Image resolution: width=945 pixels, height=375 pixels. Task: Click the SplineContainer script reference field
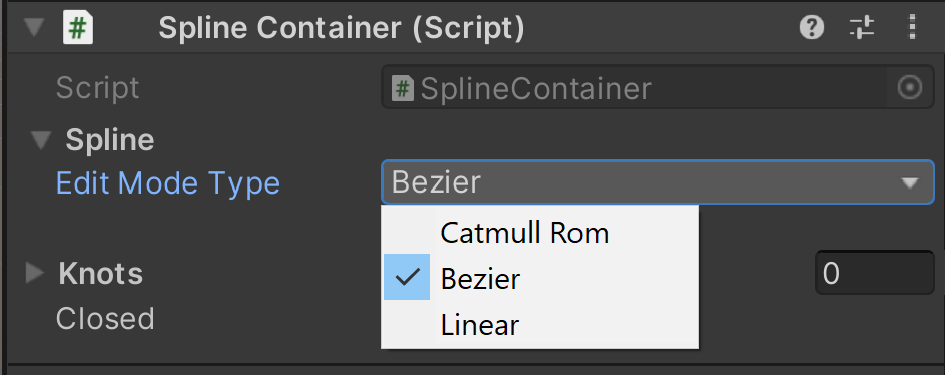(658, 88)
